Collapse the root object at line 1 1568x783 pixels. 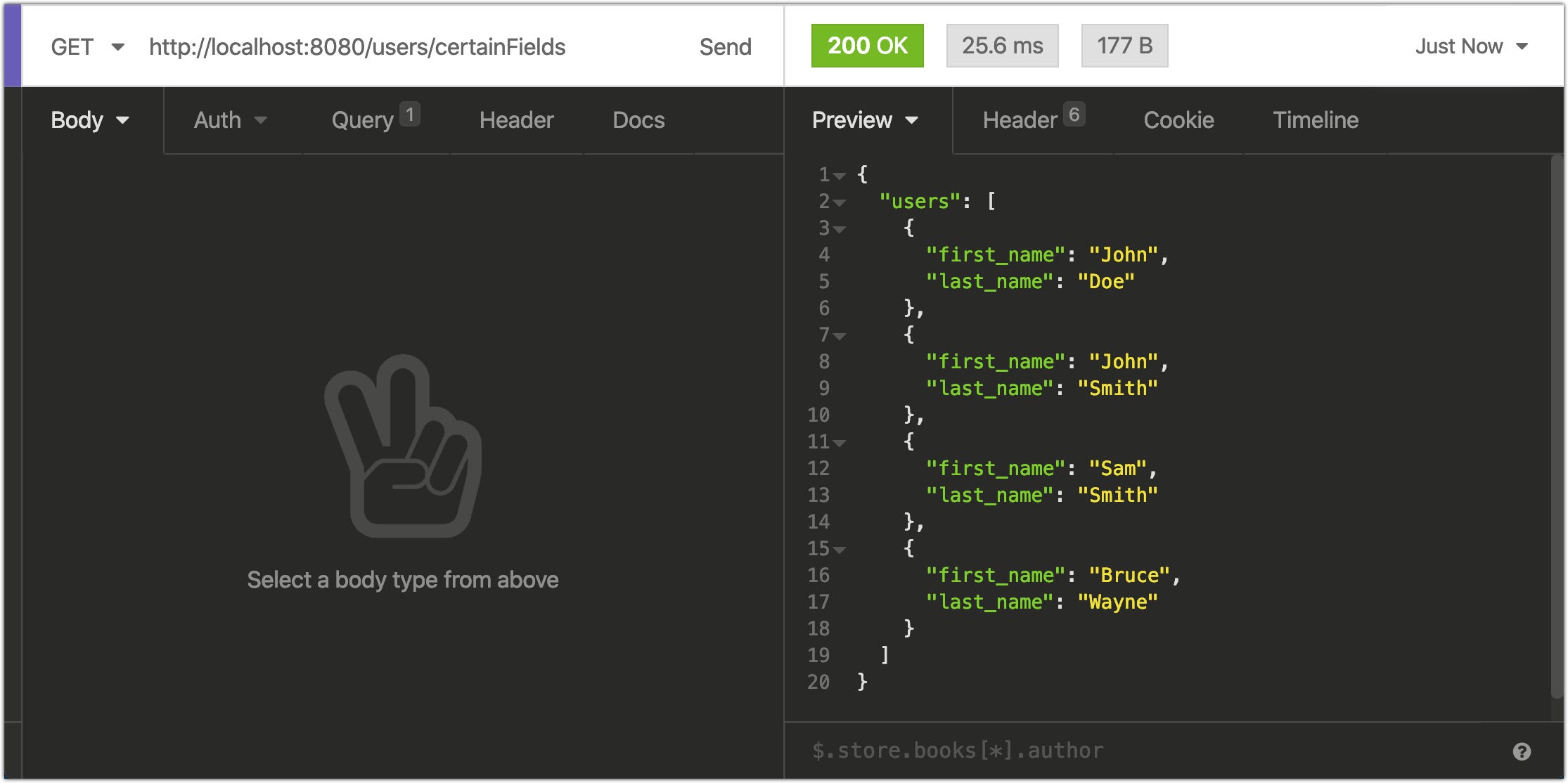tap(840, 176)
